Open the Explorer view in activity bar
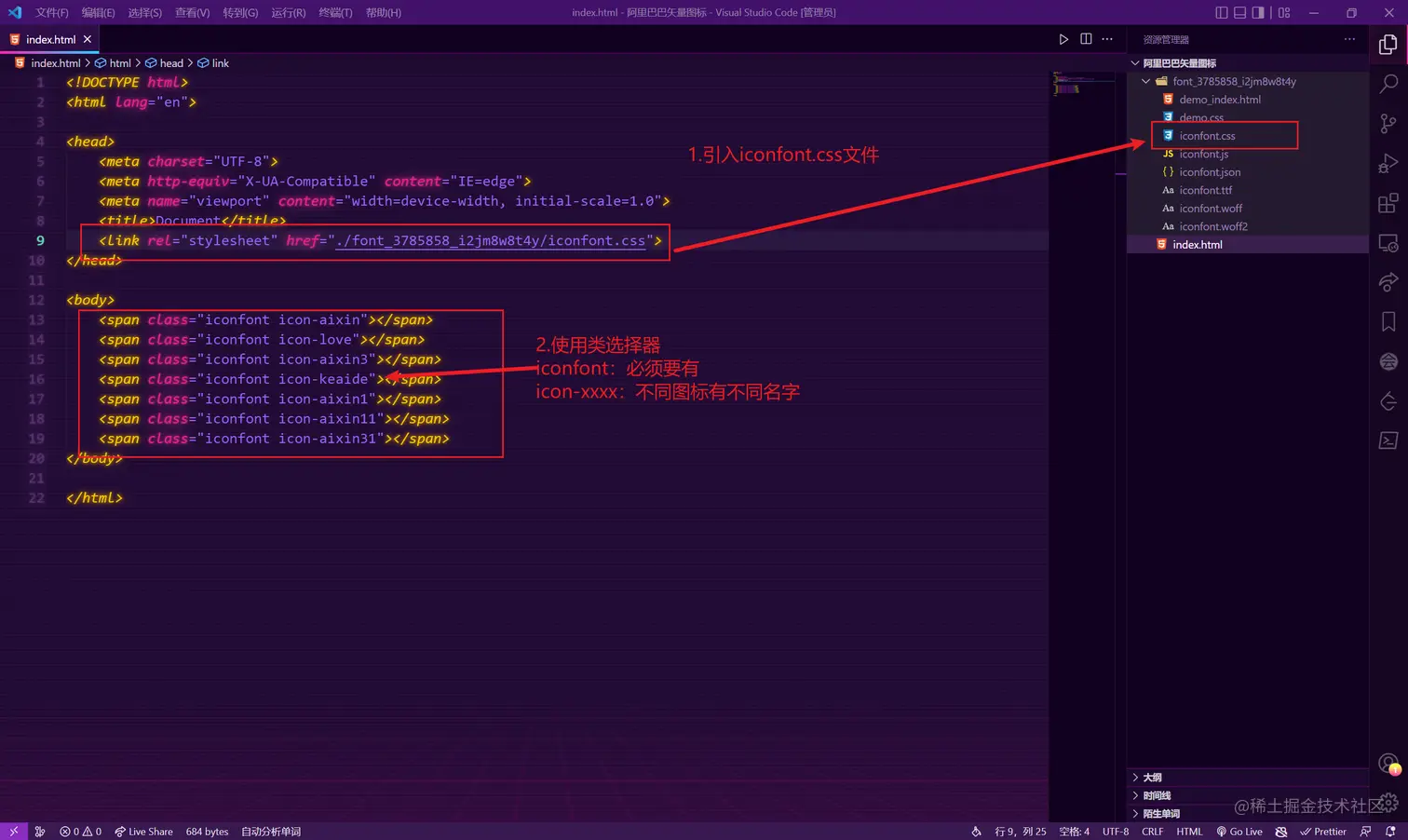The image size is (1408, 840). click(x=1388, y=44)
